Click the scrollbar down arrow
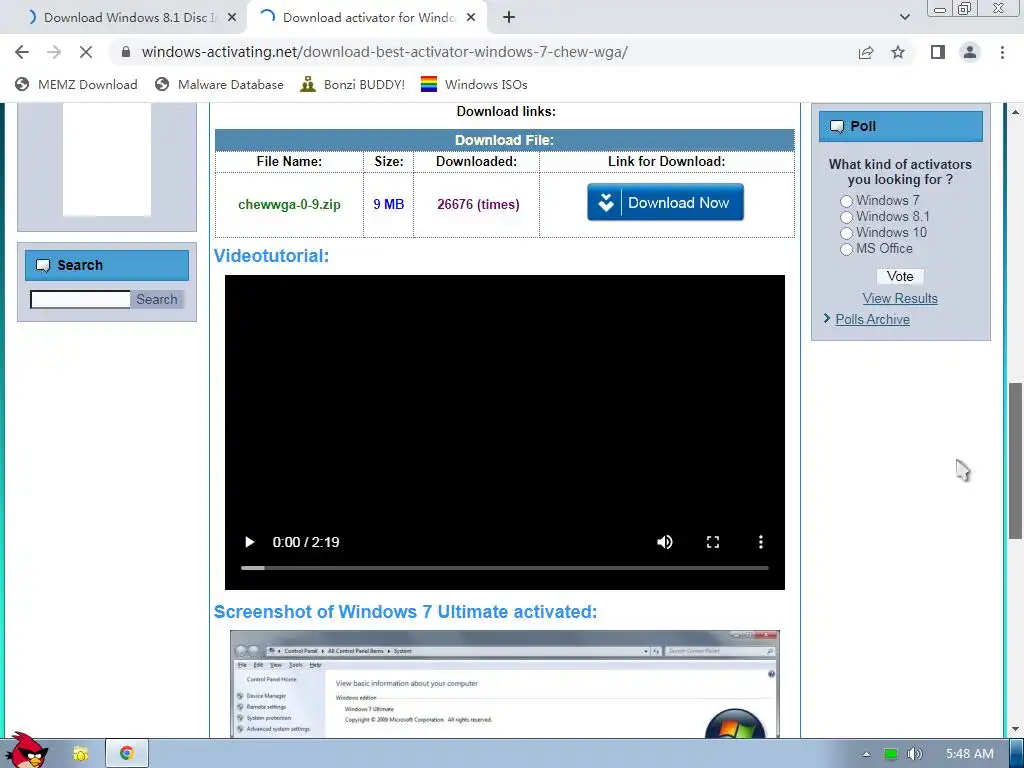The height and width of the screenshot is (768, 1024). 1015,729
